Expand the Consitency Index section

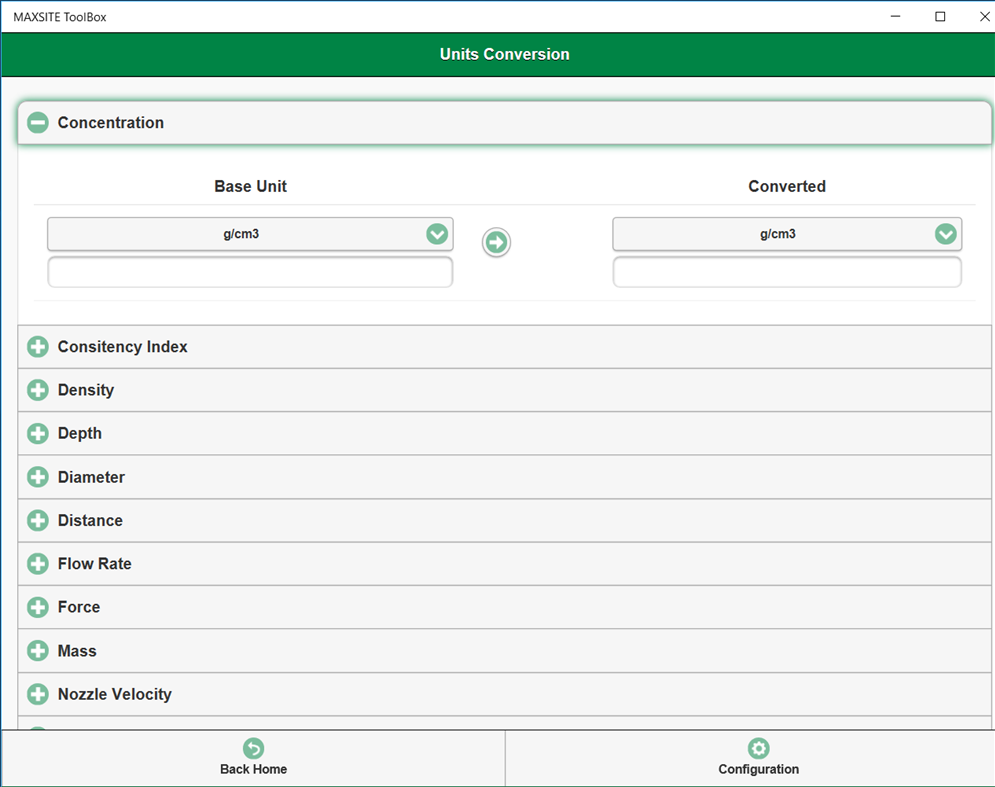(x=37, y=346)
